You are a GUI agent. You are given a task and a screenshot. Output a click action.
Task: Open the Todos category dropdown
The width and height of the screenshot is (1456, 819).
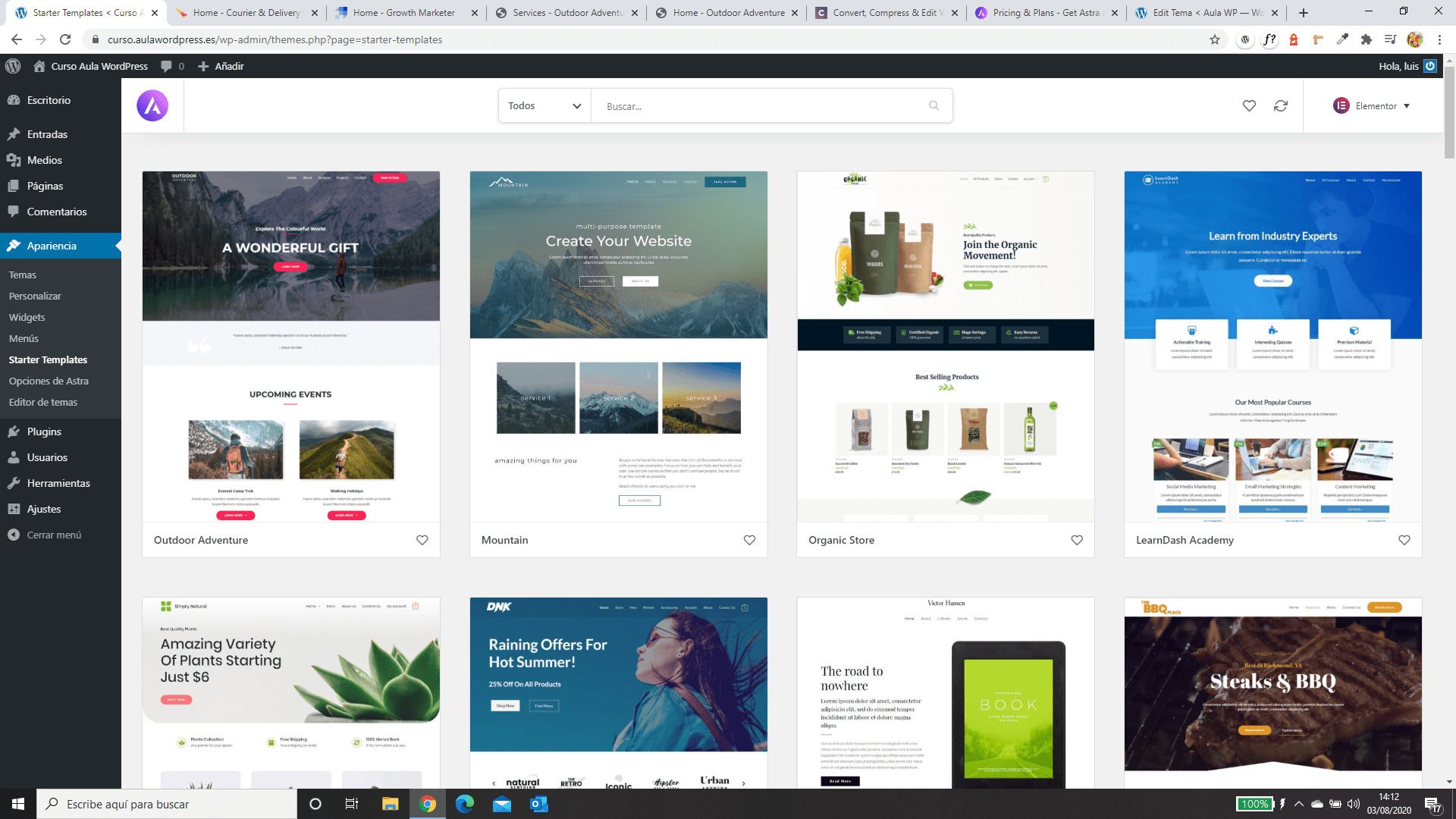coord(544,106)
